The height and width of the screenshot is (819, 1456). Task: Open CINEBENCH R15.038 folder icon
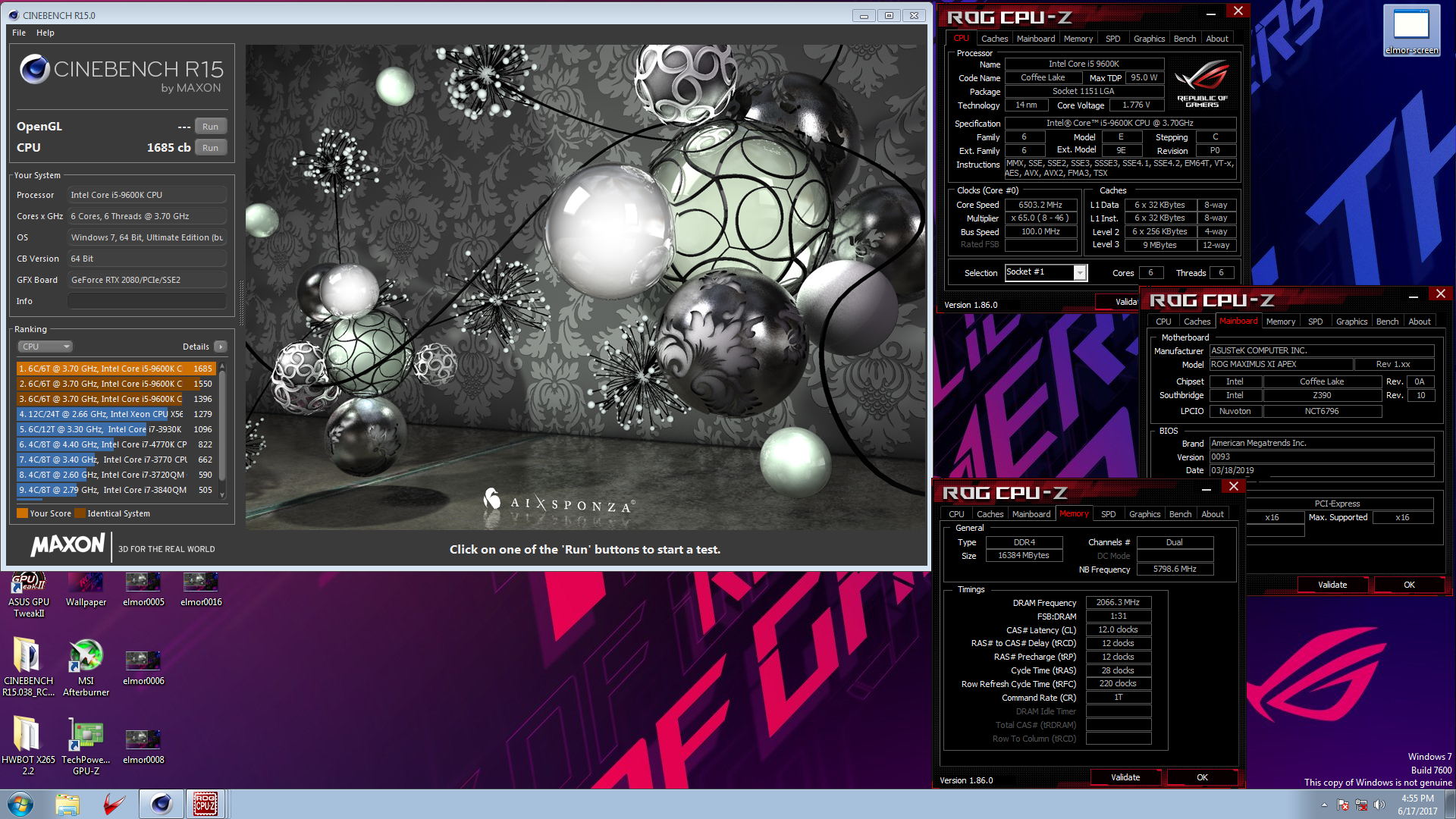coord(28,667)
